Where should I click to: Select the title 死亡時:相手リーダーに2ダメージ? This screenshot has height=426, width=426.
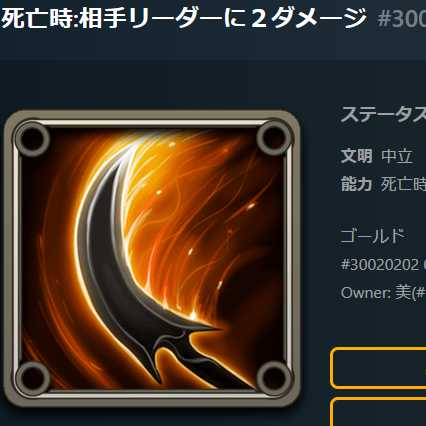pyautogui.click(x=184, y=19)
